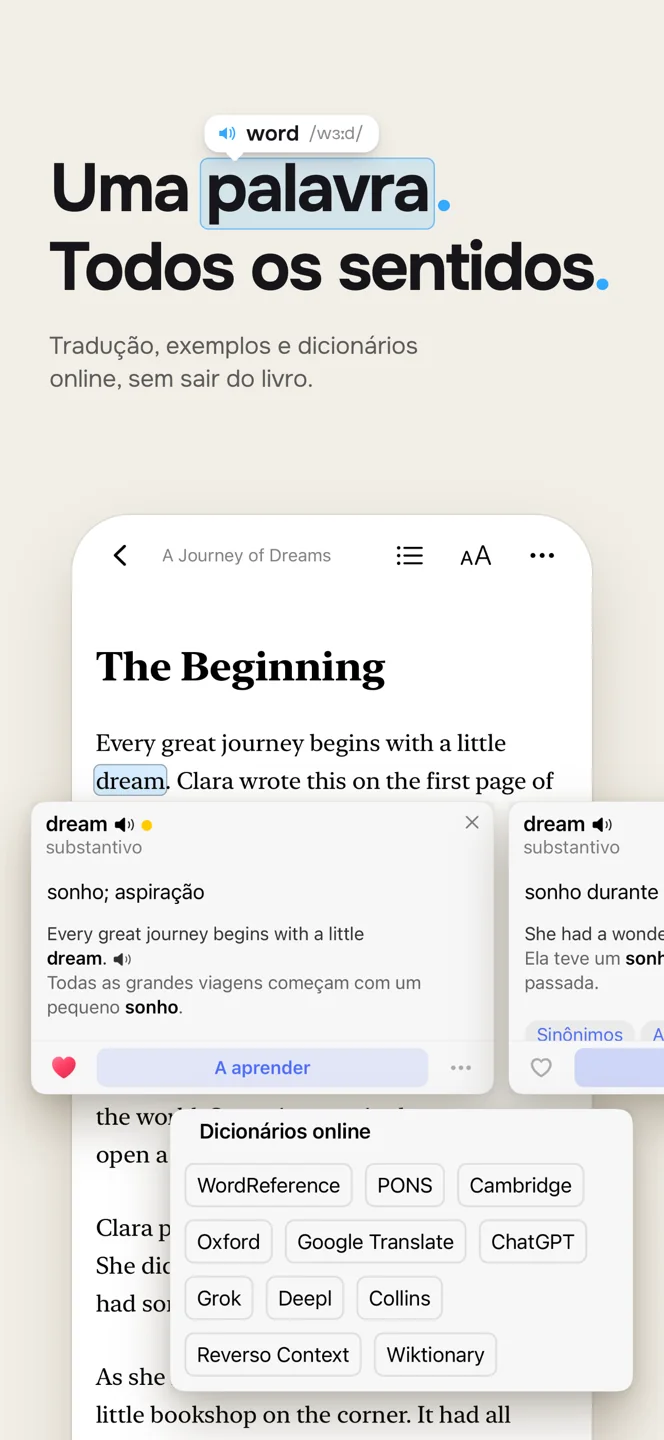This screenshot has height=1440, width=664.
Task: Open the WordReference dictionary
Action: click(x=268, y=1185)
